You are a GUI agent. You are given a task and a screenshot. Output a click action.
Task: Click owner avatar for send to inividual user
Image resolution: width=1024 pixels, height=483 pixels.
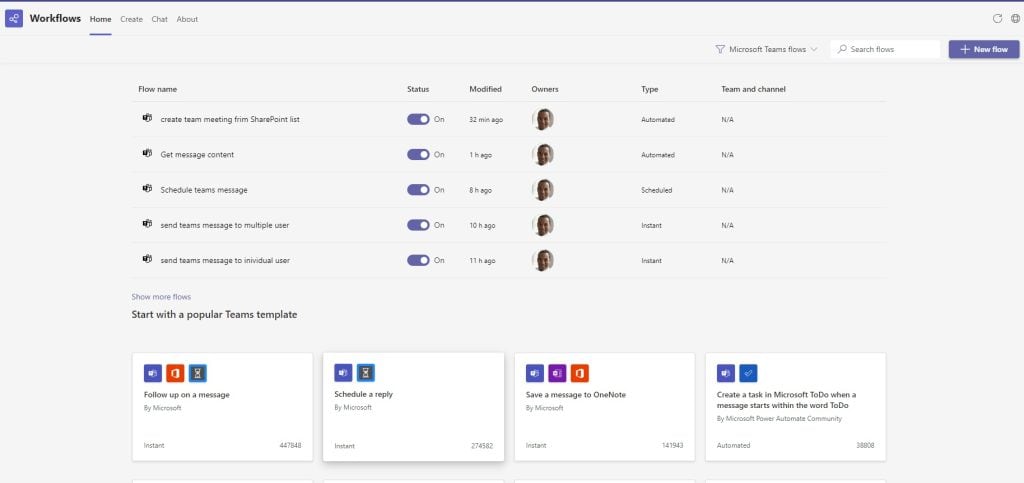pos(543,260)
